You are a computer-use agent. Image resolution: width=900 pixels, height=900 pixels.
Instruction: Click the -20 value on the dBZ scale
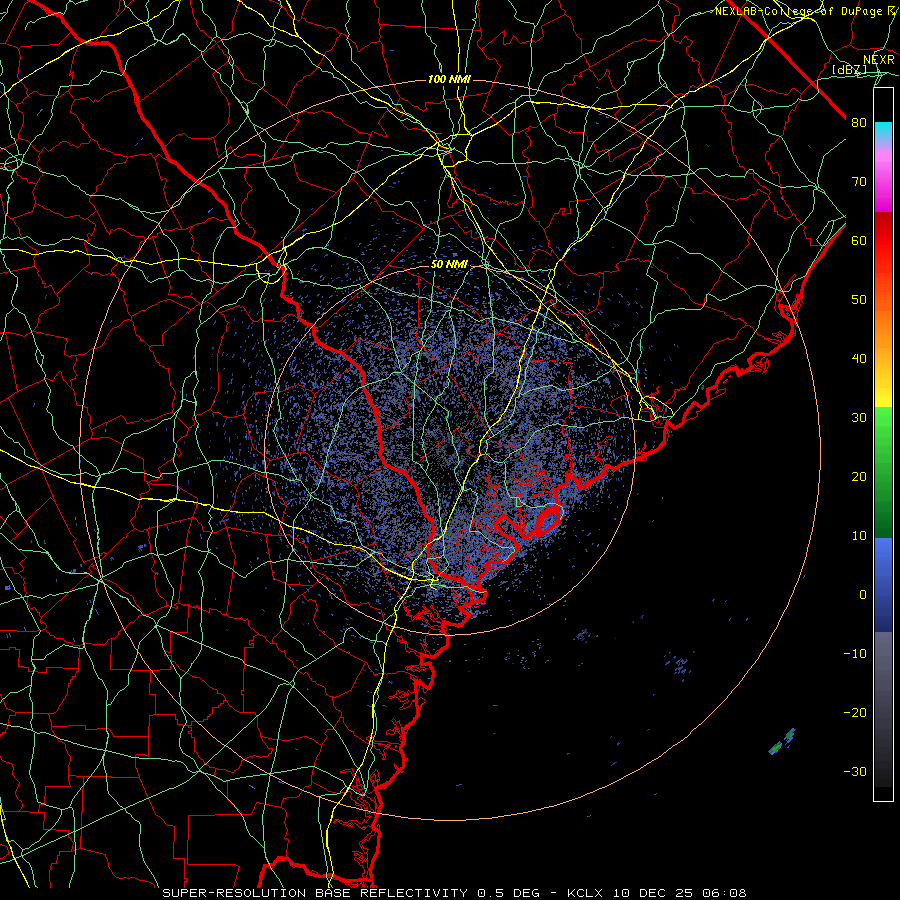click(x=855, y=713)
